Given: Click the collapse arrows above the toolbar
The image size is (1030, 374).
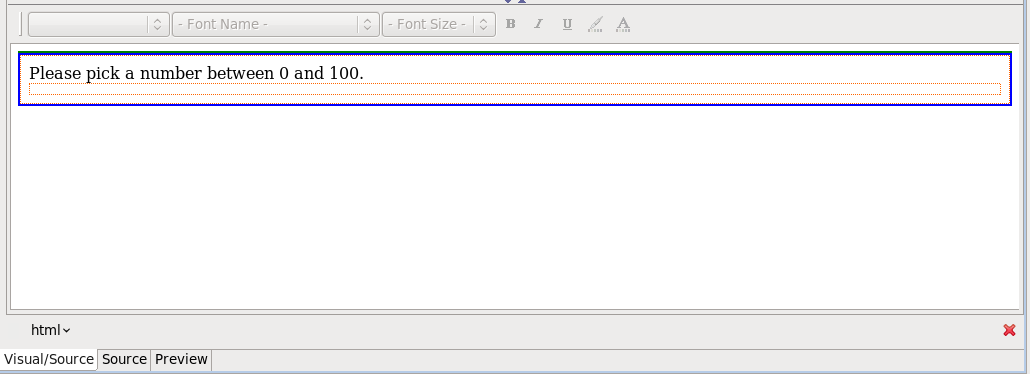Looking at the screenshot, I should click(x=515, y=1).
